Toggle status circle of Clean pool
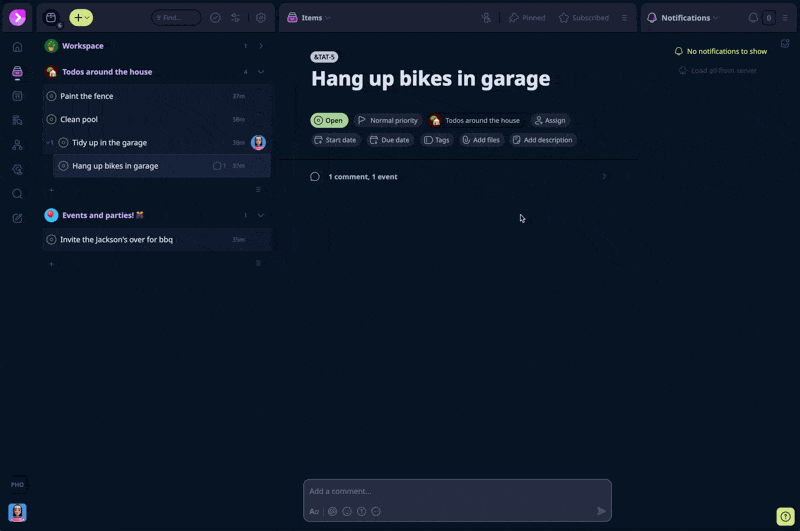 point(51,119)
